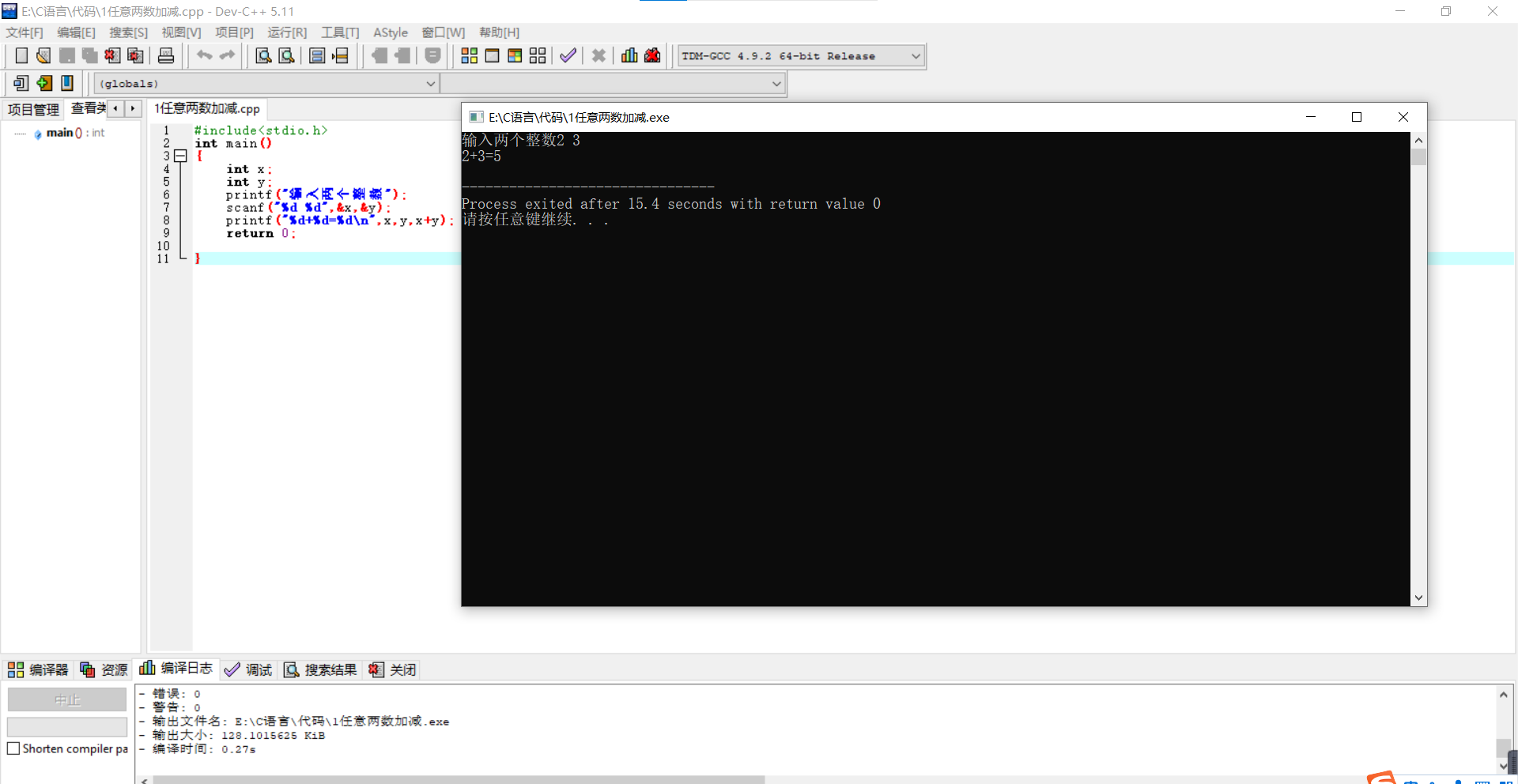The image size is (1518, 784).
Task: Click the Close All files icon
Action: [x=135, y=55]
